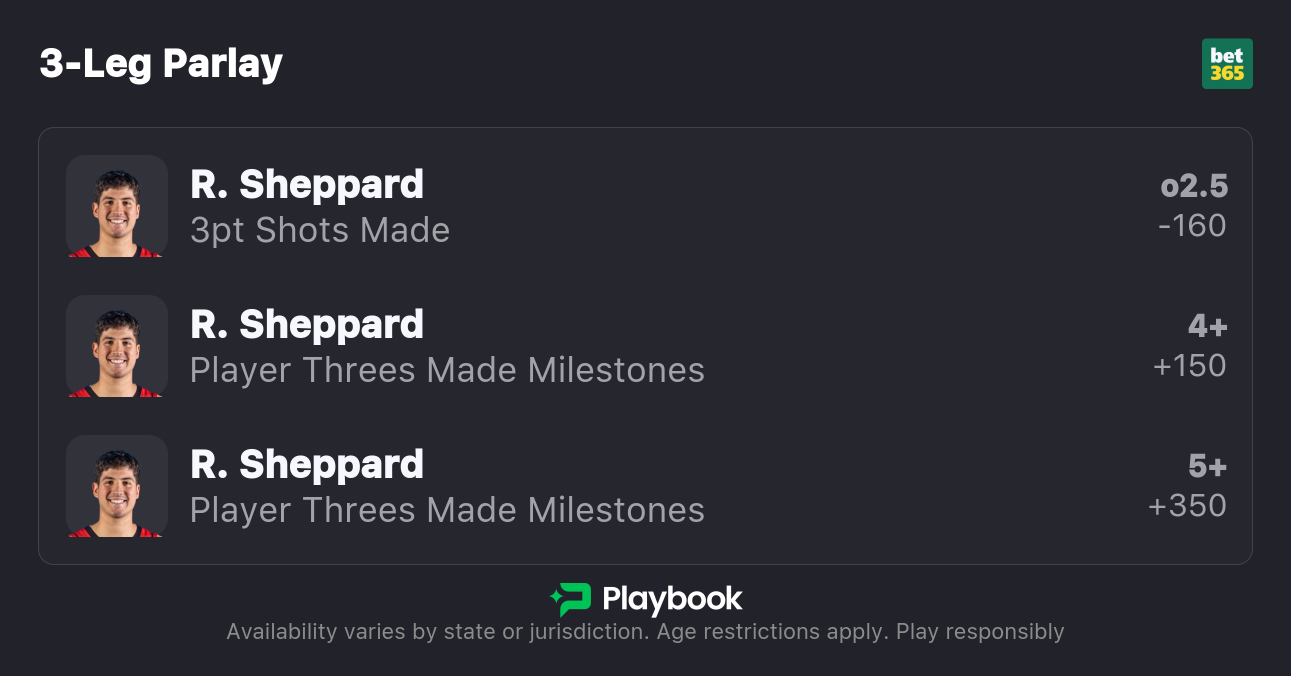The width and height of the screenshot is (1291, 676).
Task: Click second leg's Player Threes Made Milestones
Action: point(447,371)
